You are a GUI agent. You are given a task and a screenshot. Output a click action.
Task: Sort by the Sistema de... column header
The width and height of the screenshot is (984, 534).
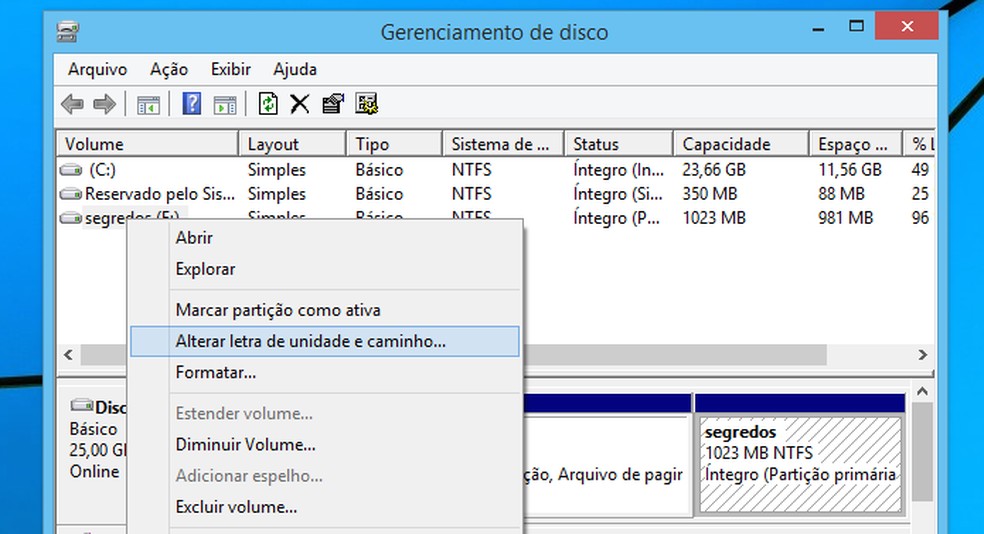(x=503, y=144)
